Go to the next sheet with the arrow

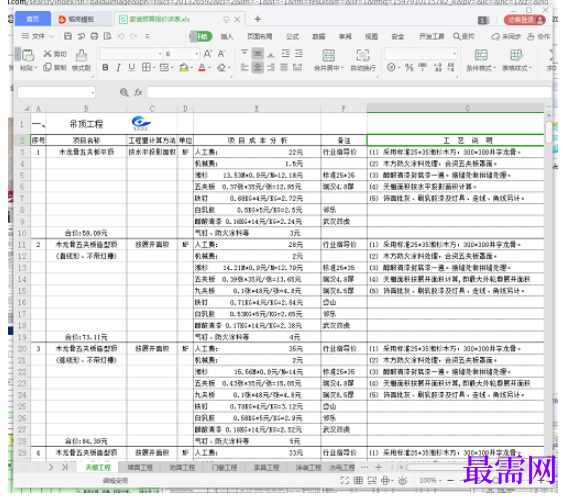51,467
